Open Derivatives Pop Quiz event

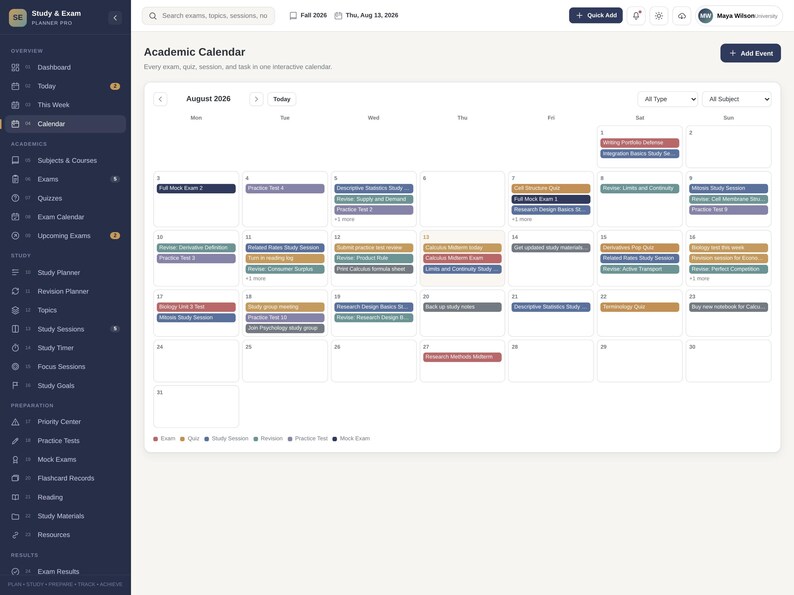[640, 248]
